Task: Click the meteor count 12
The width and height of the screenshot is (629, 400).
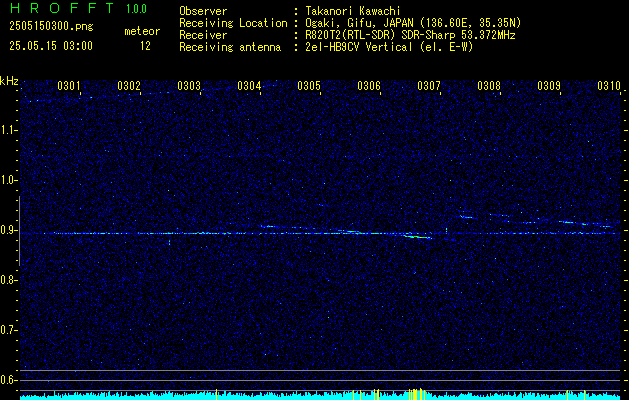Action: tap(145, 46)
